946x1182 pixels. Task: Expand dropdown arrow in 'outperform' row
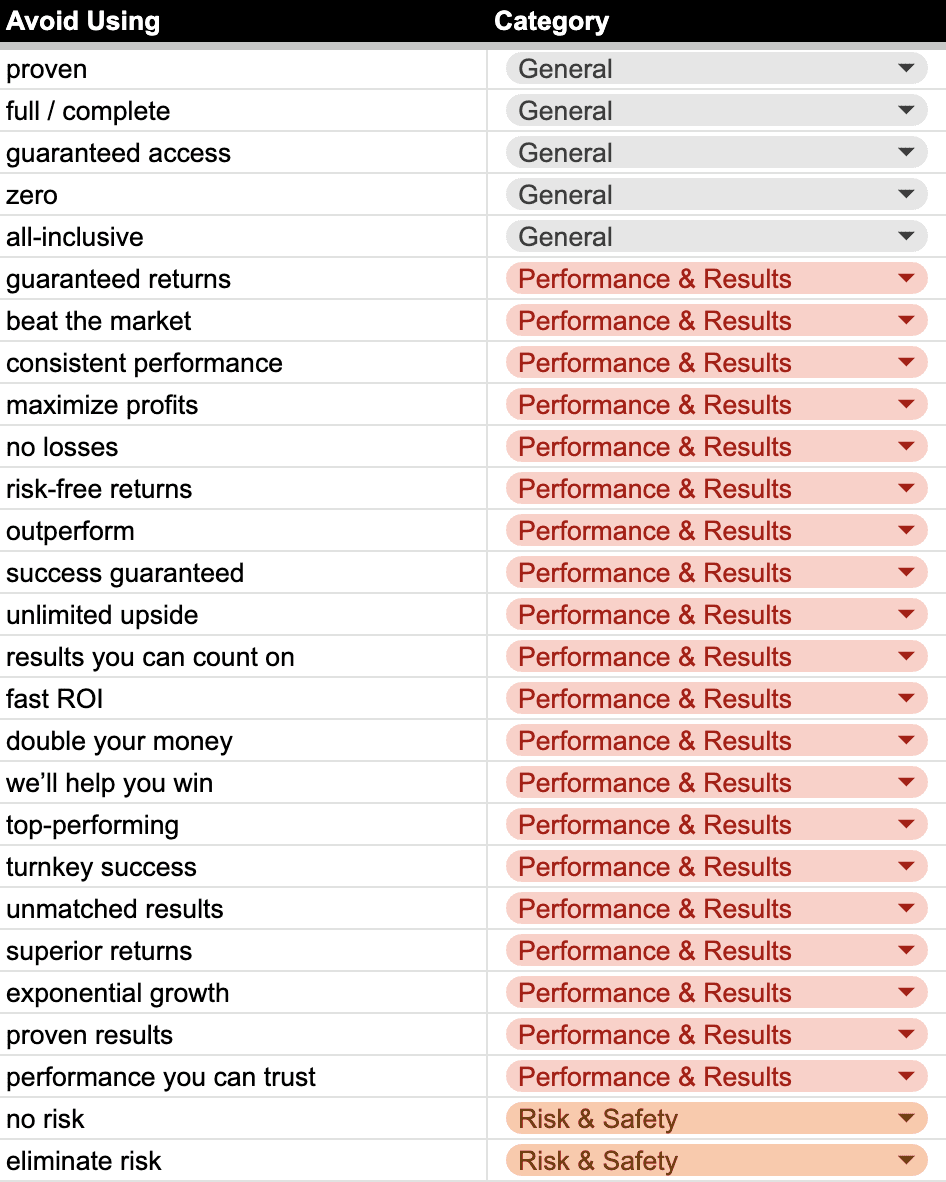pyautogui.click(x=906, y=531)
